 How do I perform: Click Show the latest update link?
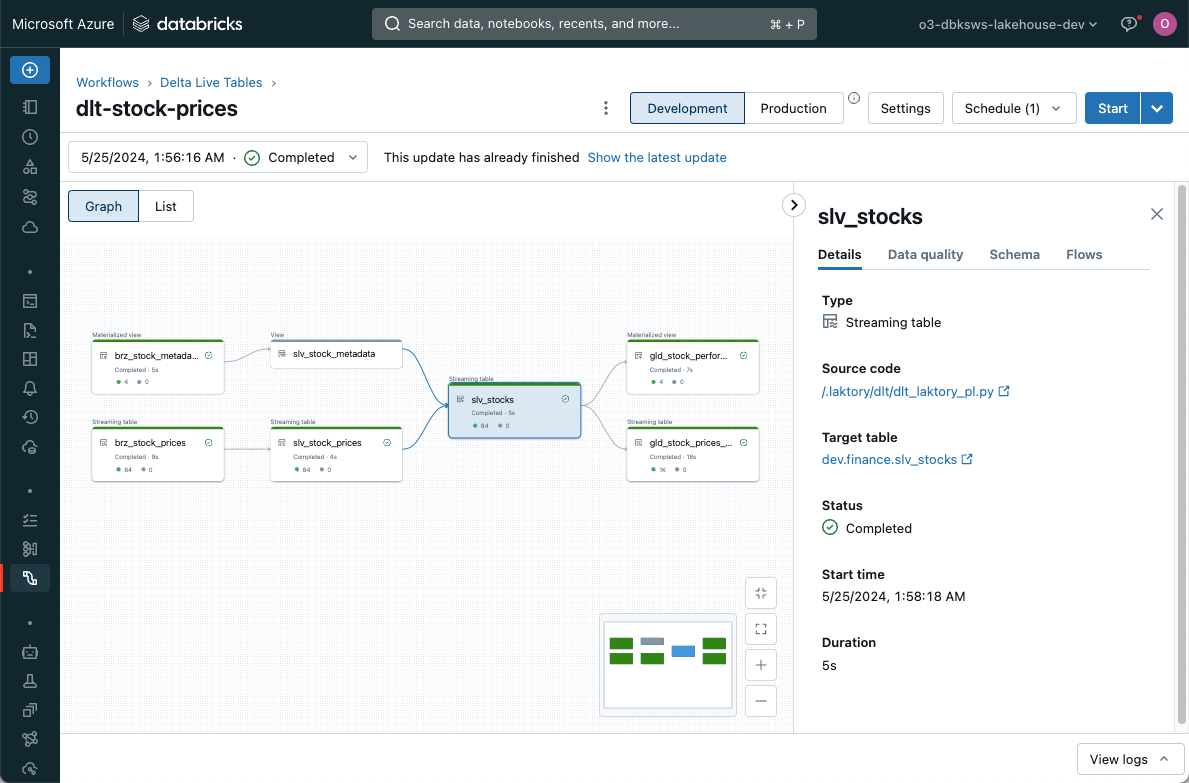[656, 157]
